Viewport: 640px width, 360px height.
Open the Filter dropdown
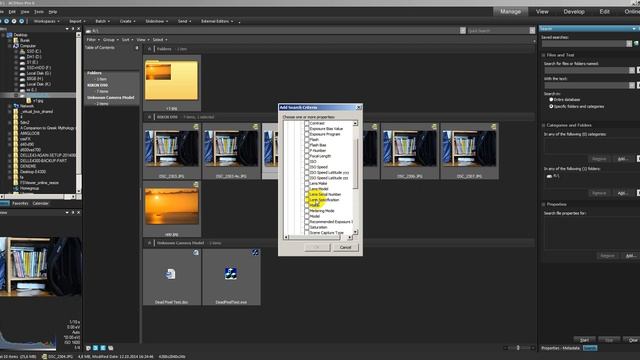click(93, 40)
